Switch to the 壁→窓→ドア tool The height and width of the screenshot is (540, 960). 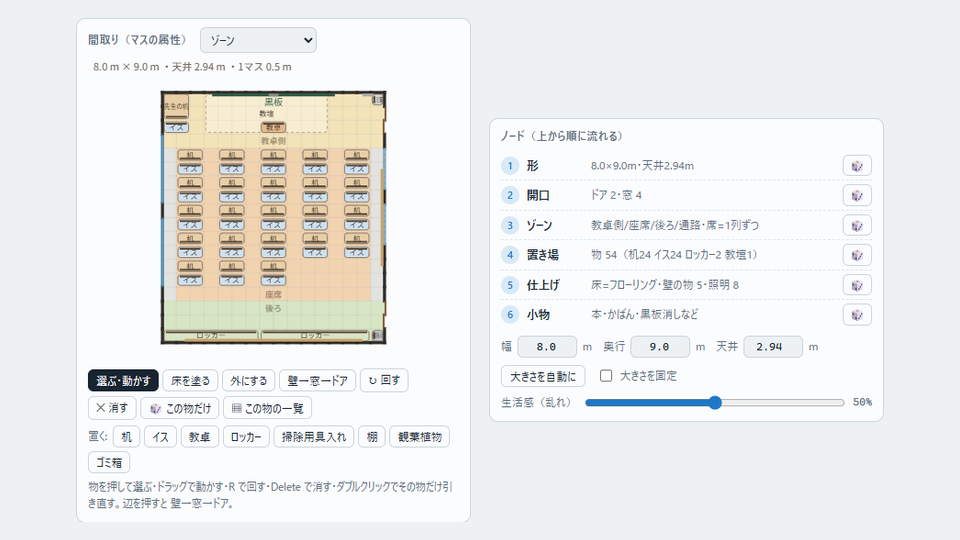(318, 380)
